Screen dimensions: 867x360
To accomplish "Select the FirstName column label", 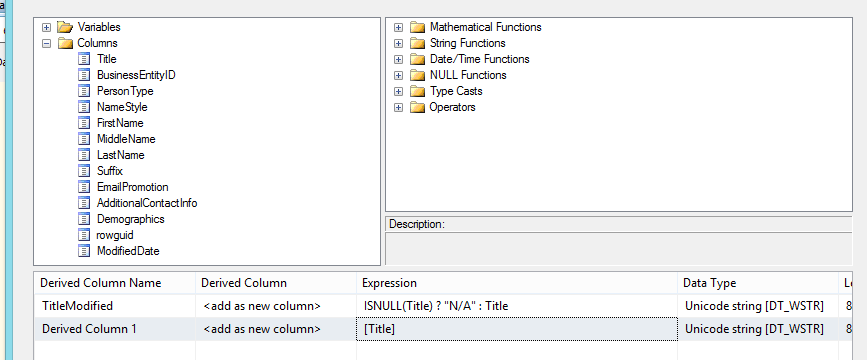I will pos(120,123).
